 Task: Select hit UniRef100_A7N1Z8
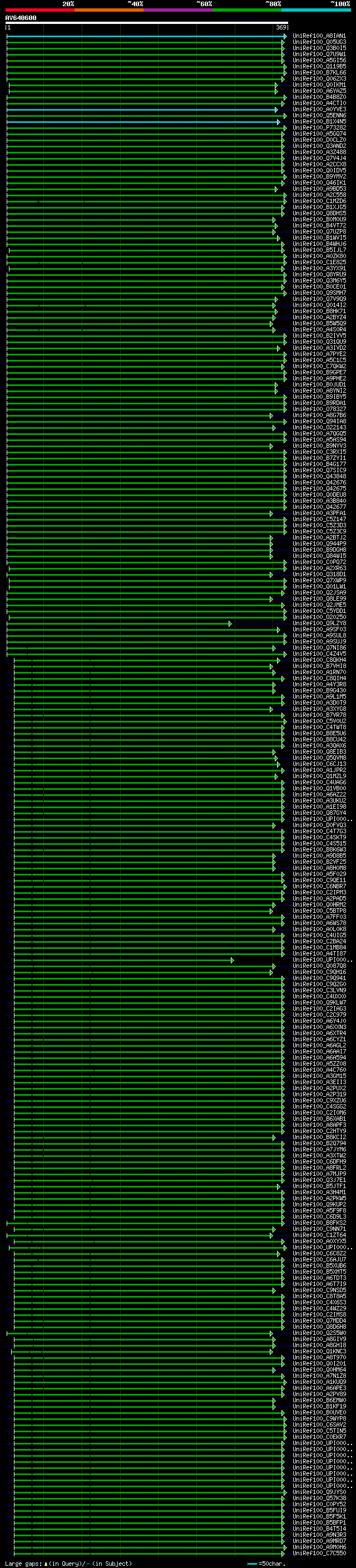point(319,1376)
